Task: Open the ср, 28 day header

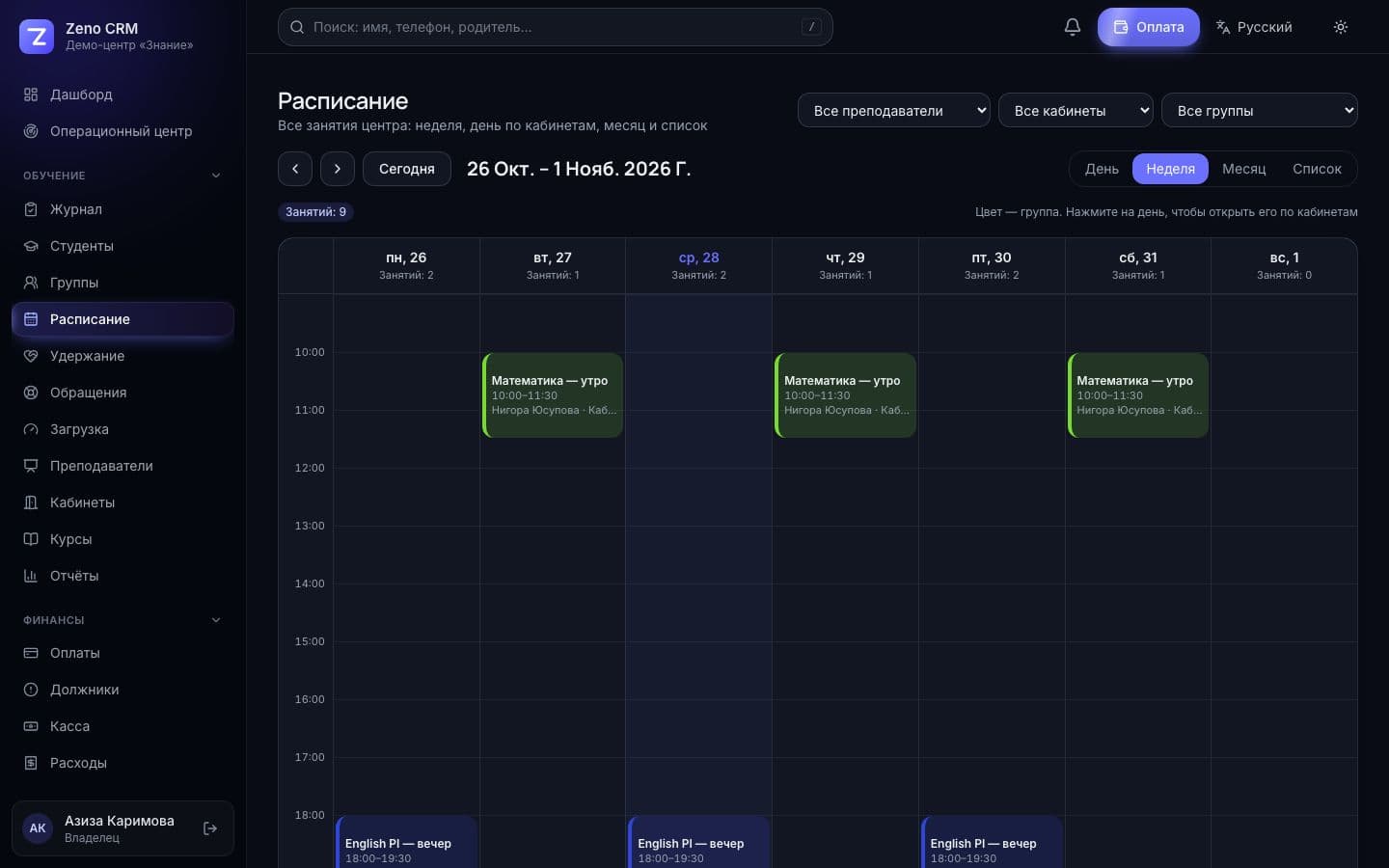Action: click(x=698, y=265)
